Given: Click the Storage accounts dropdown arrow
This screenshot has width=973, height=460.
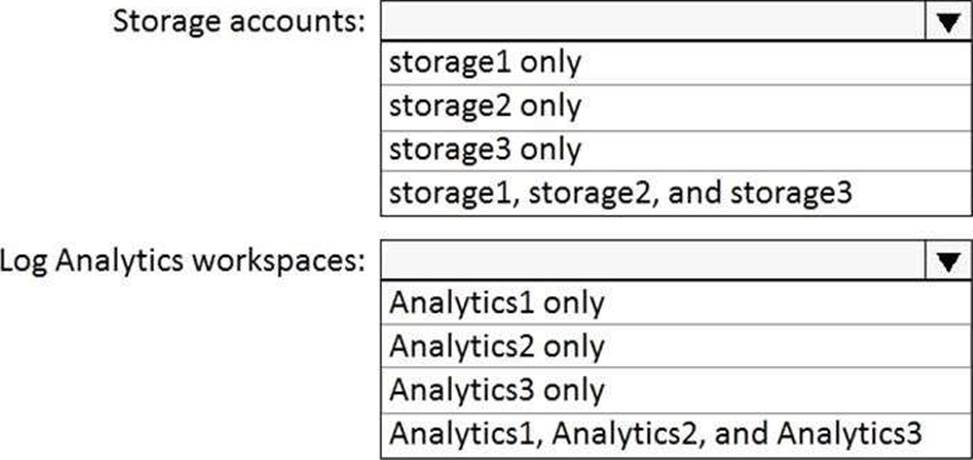Looking at the screenshot, I should click(x=943, y=22).
